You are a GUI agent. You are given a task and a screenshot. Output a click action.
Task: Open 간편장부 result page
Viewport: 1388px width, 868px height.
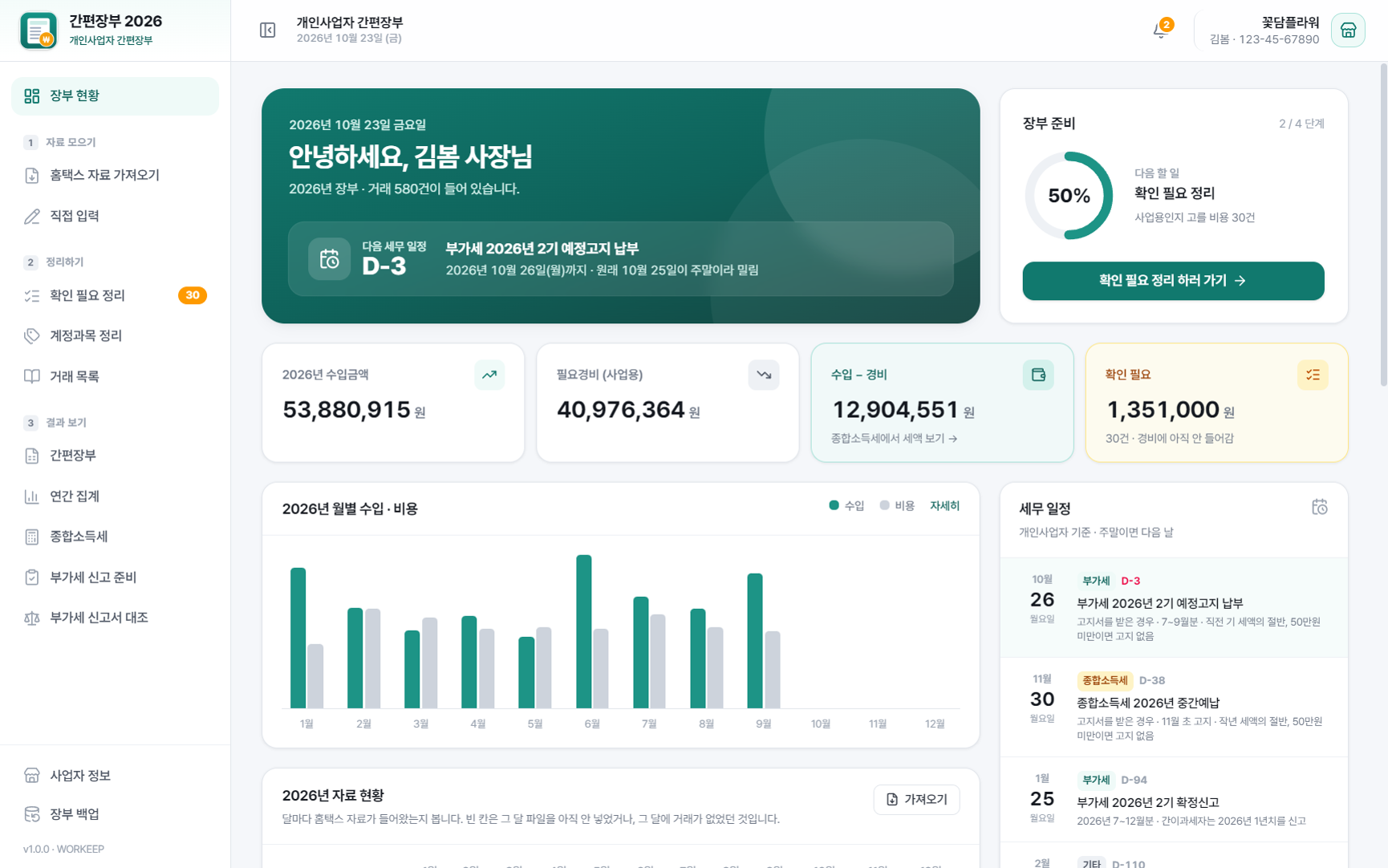tap(115, 456)
